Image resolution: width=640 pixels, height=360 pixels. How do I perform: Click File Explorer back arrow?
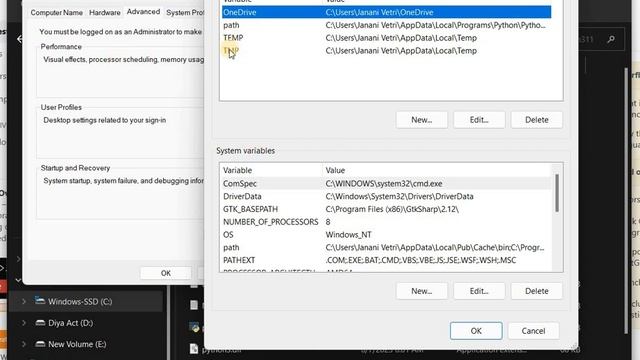20,39
